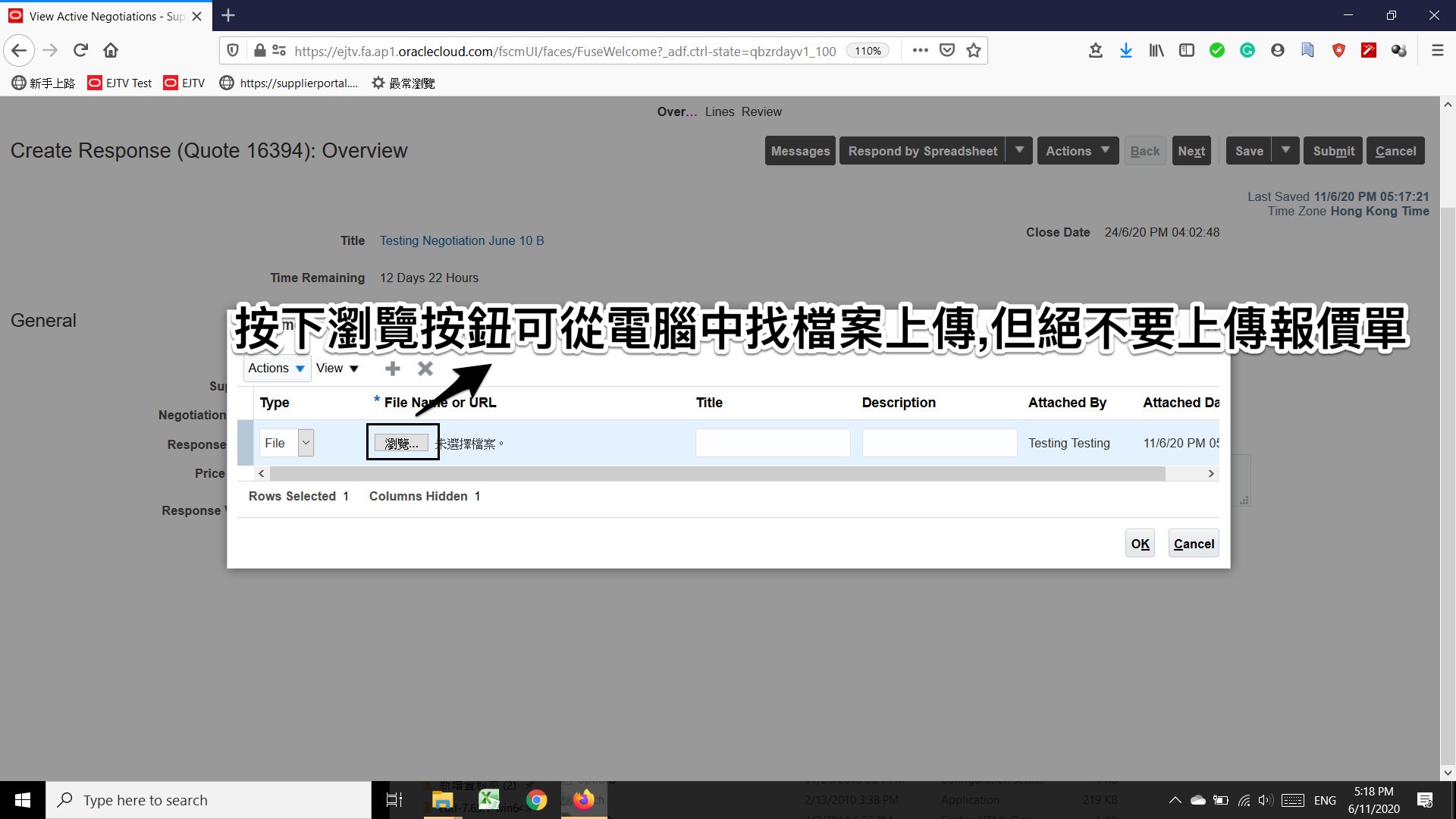Viewport: 1456px width, 819px height.
Task: Click the Windows taskbar search box
Action: [209, 800]
